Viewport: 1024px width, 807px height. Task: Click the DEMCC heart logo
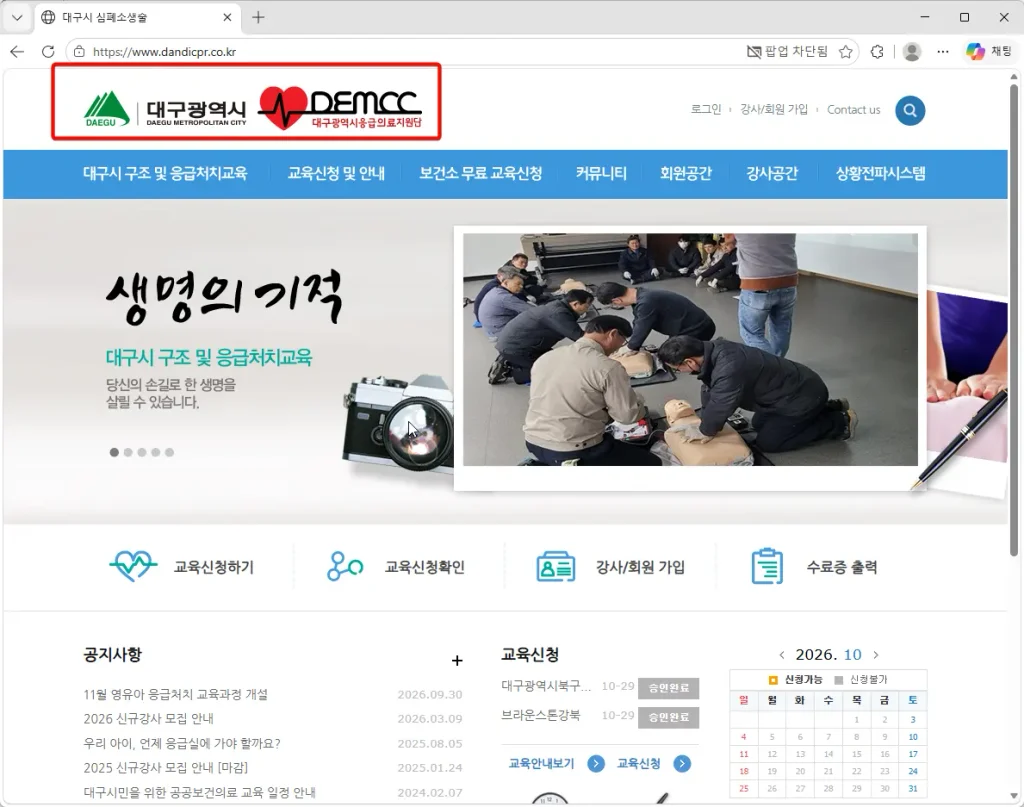[x=340, y=107]
